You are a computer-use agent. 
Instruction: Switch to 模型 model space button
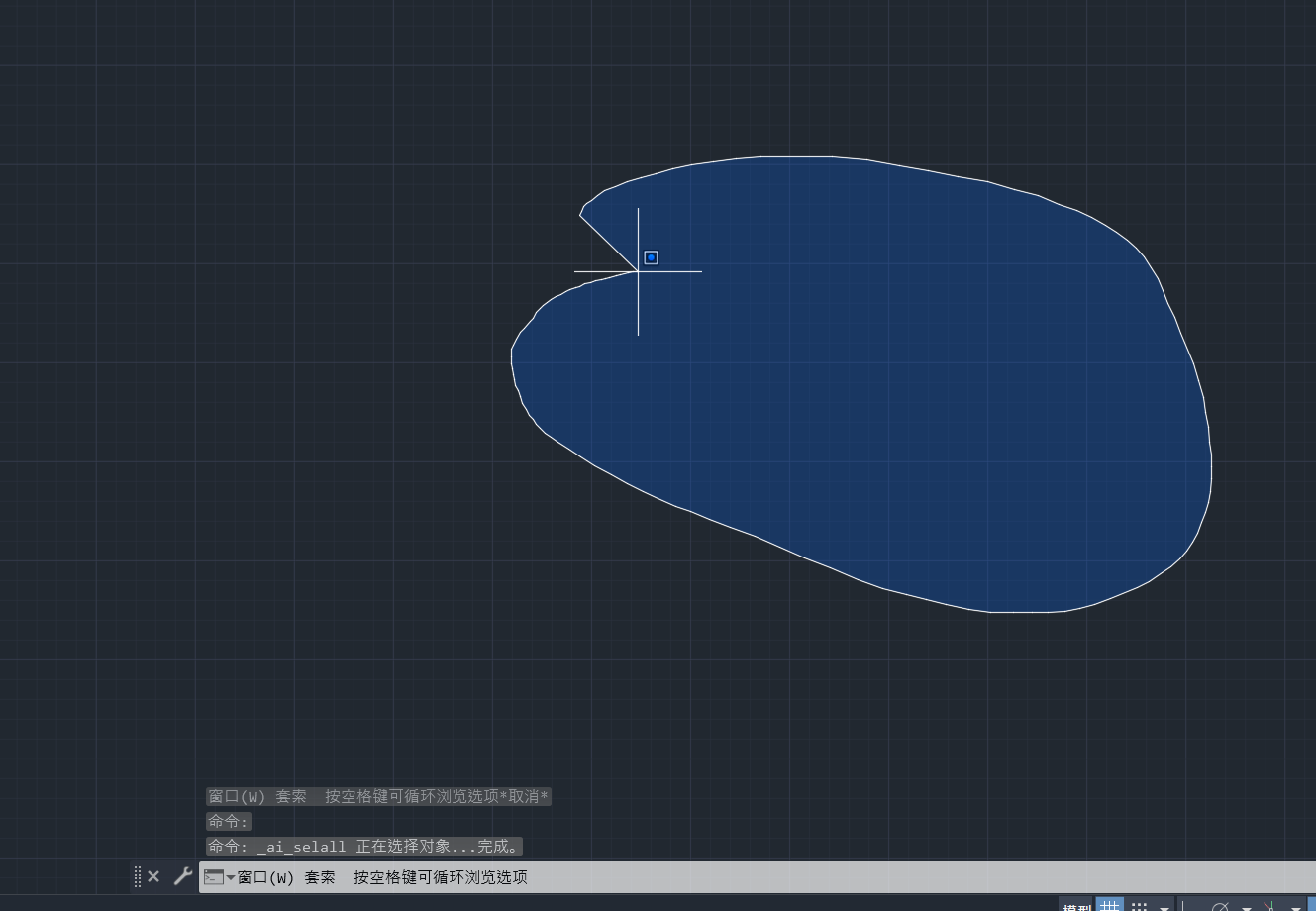click(1076, 906)
